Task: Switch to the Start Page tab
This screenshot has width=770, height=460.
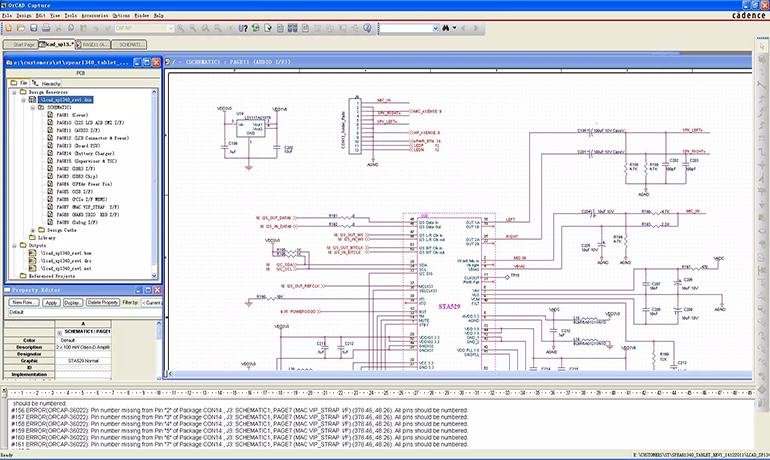Action: coord(21,44)
